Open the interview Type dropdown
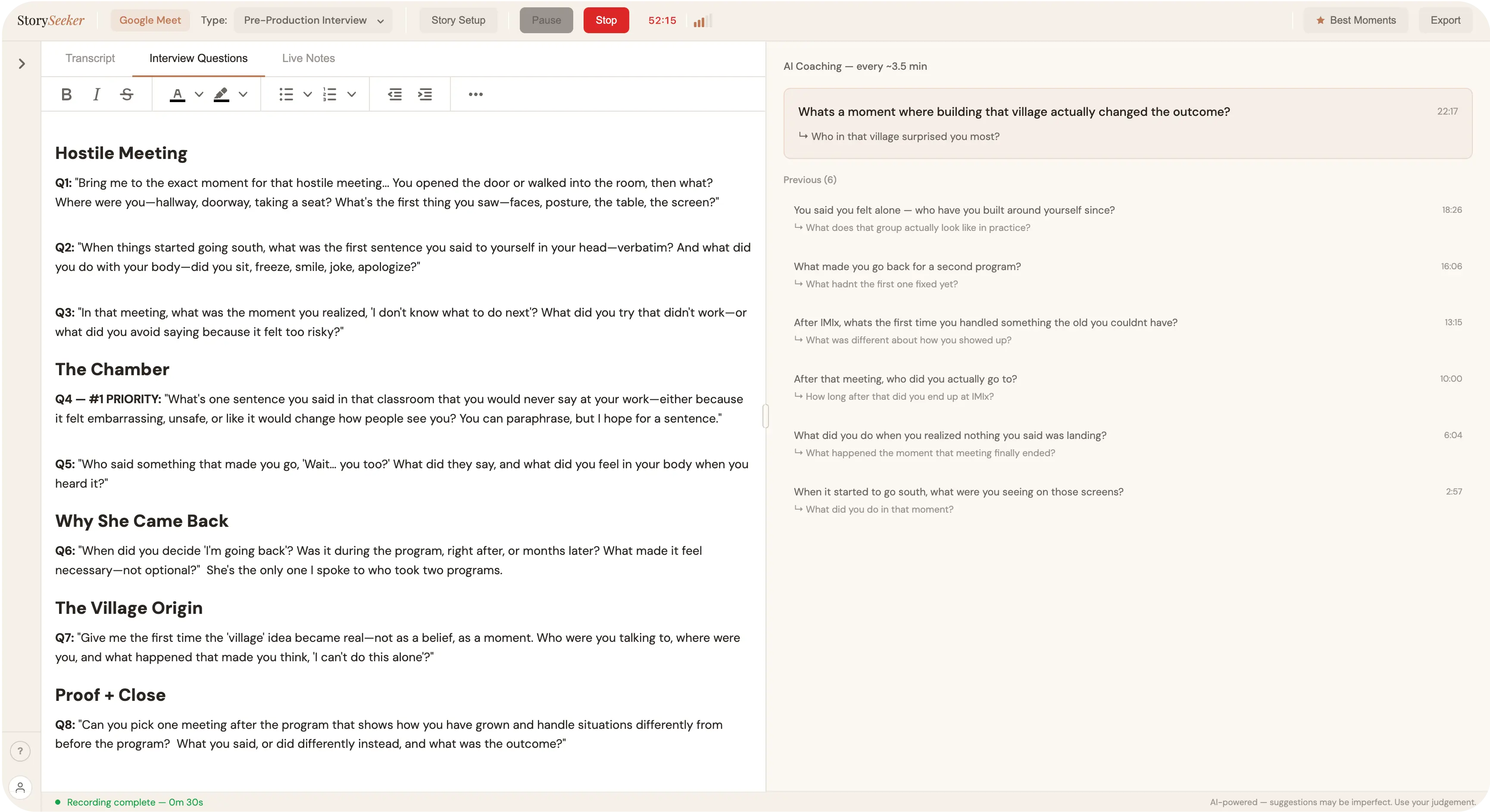 tap(313, 20)
